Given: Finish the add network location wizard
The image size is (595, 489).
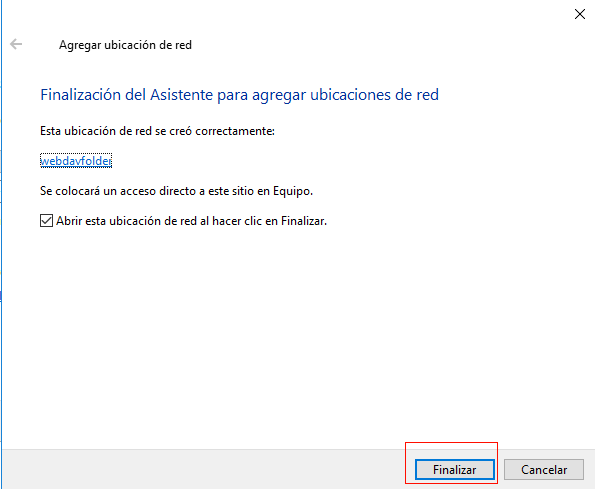Looking at the screenshot, I should [x=455, y=470].
